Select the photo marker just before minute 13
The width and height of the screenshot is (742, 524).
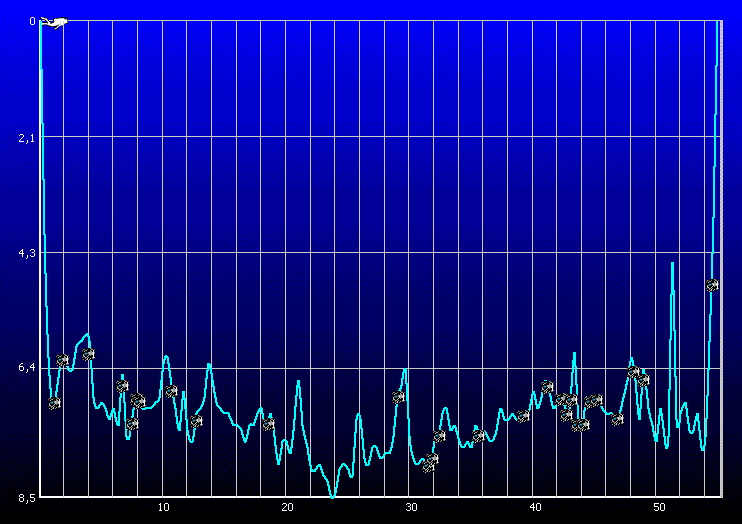pos(196,421)
